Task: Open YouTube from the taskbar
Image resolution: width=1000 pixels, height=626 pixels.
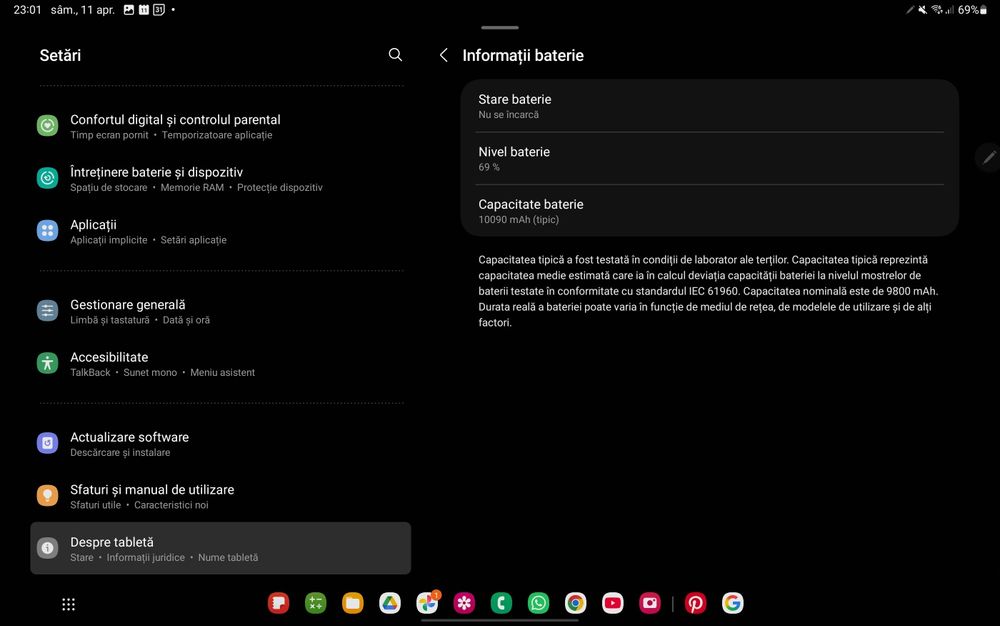Action: [x=613, y=603]
